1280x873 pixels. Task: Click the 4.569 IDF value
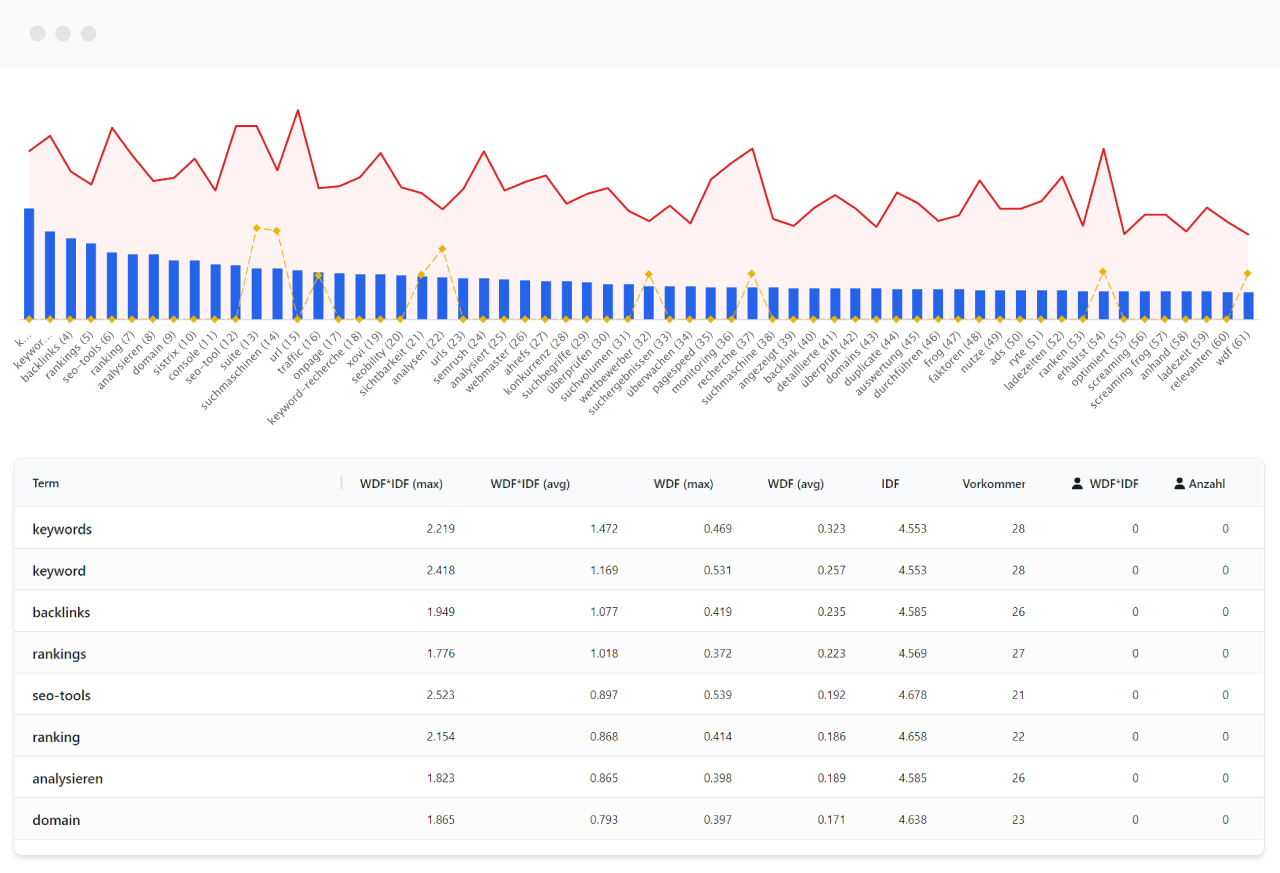point(912,654)
